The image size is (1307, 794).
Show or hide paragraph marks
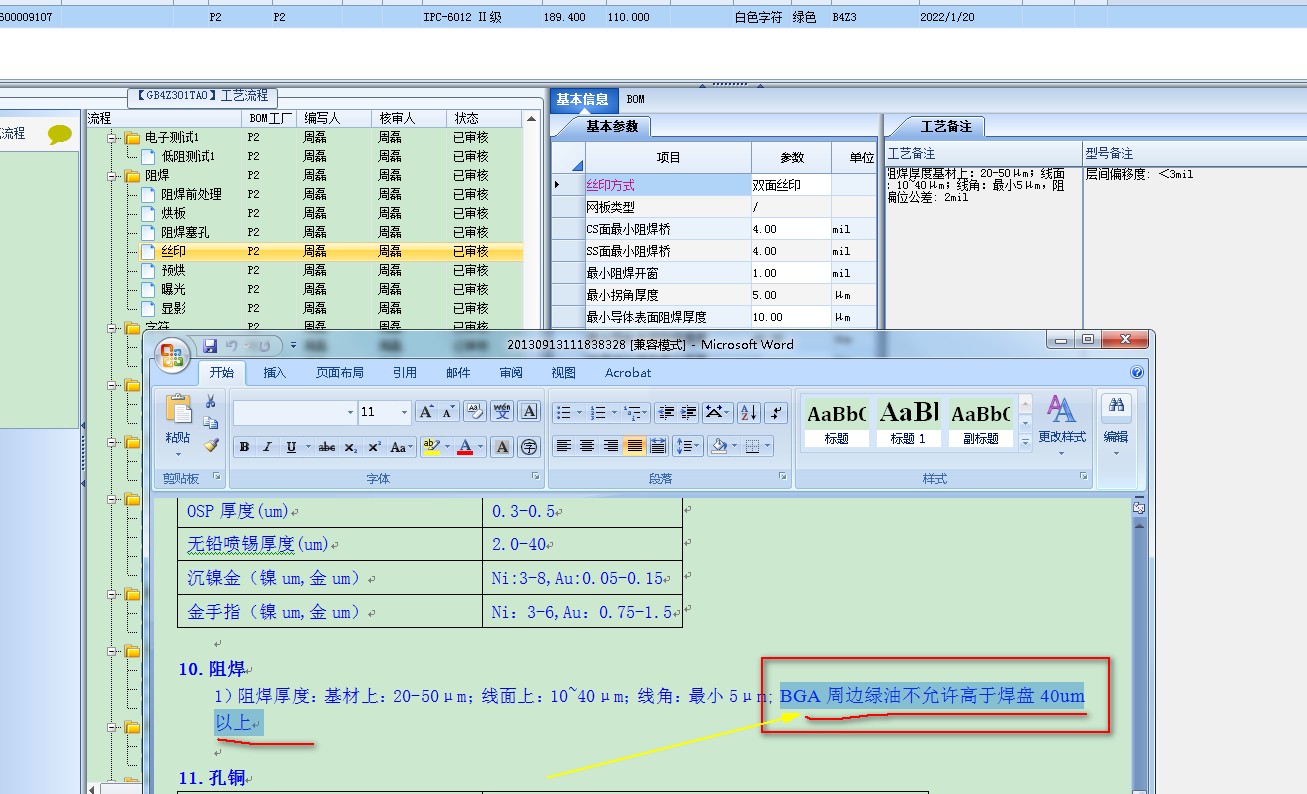pos(776,412)
